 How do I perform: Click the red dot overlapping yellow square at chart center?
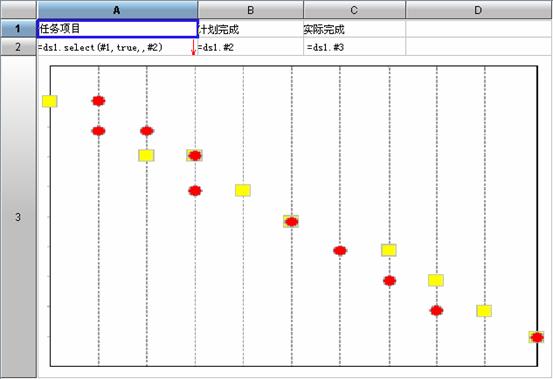point(291,222)
